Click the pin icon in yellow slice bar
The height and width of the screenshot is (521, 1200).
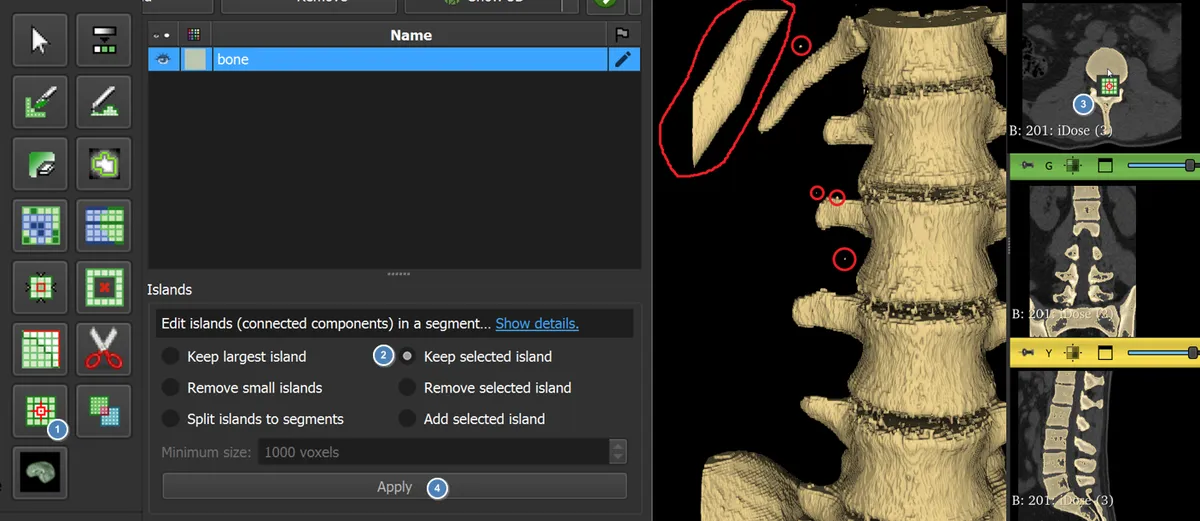click(x=1027, y=353)
